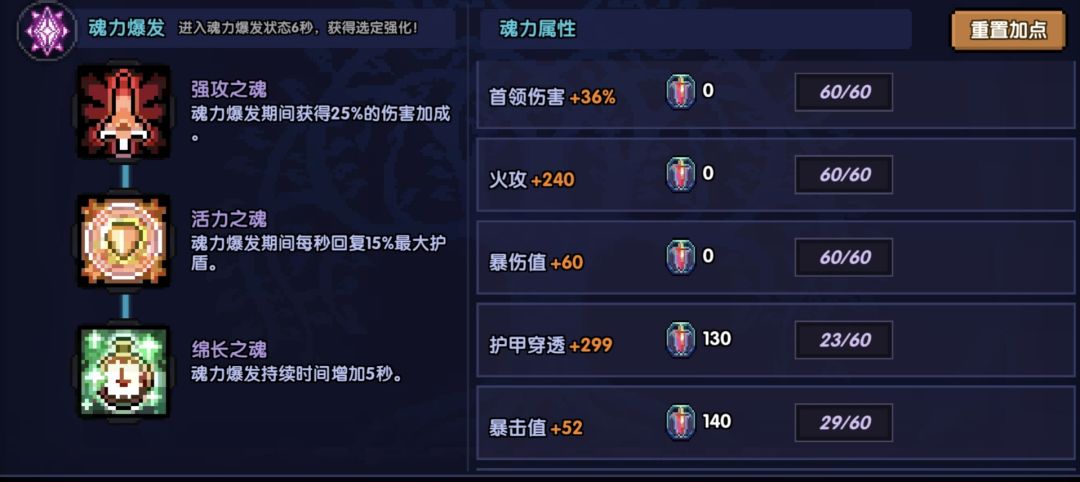The width and height of the screenshot is (1080, 482).
Task: Click the soul gem icon beside 暴伤值
Action: coord(680,257)
